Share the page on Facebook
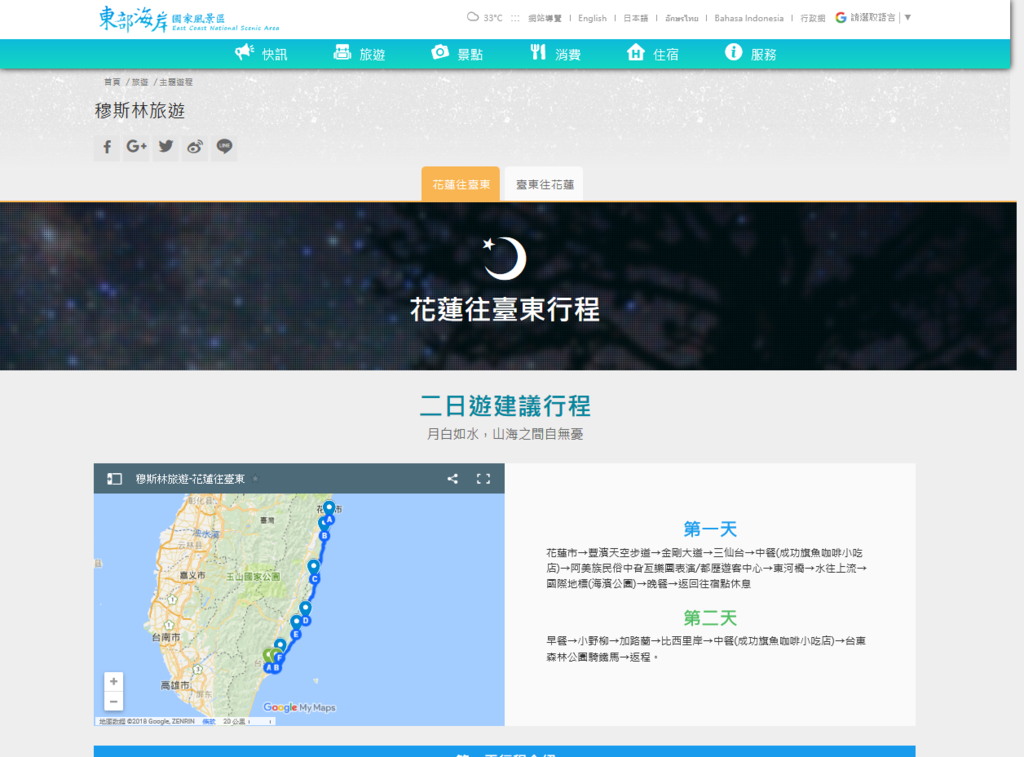Screen dimensions: 1024x757 click(106, 147)
